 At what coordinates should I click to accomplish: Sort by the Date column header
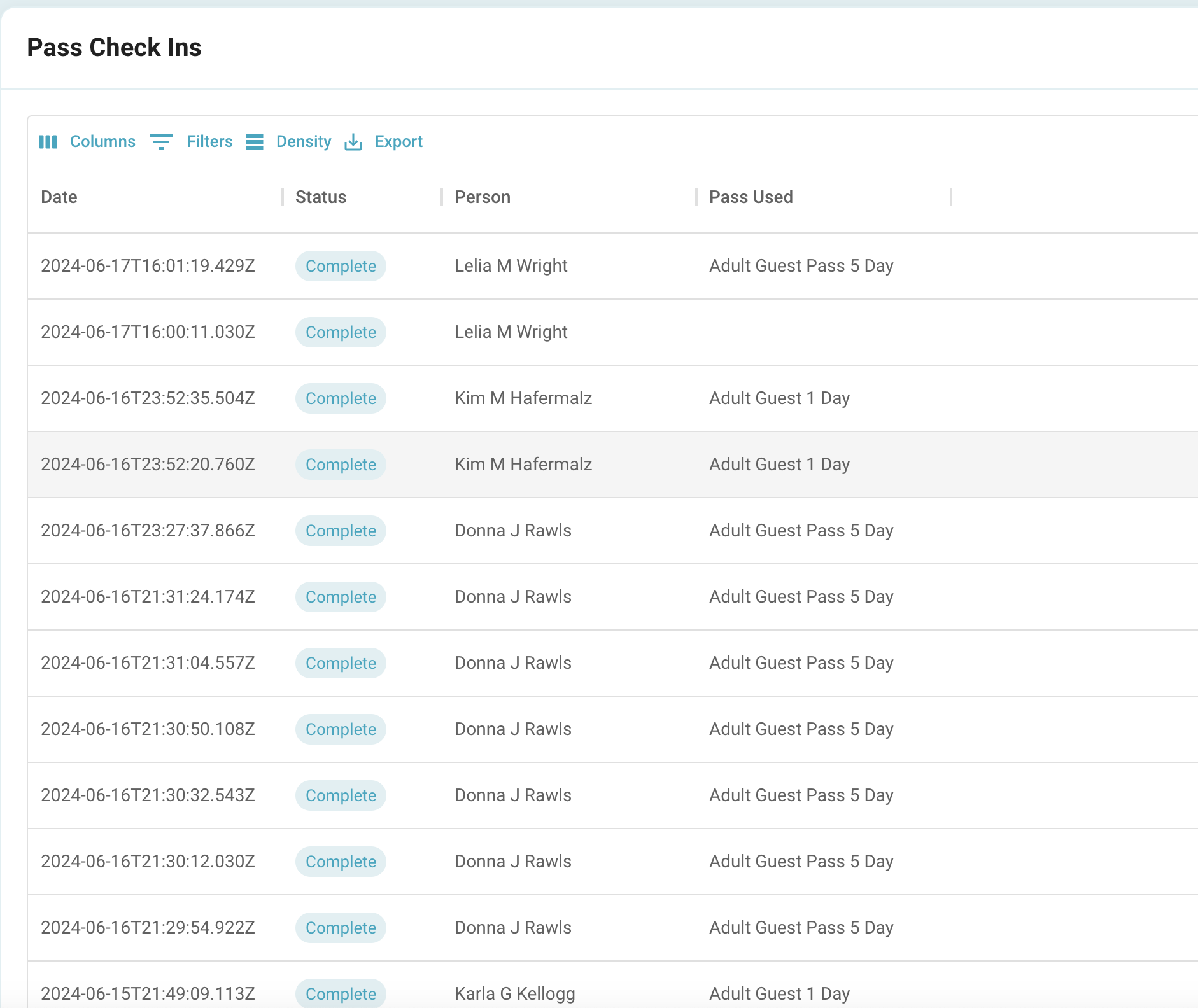59,197
